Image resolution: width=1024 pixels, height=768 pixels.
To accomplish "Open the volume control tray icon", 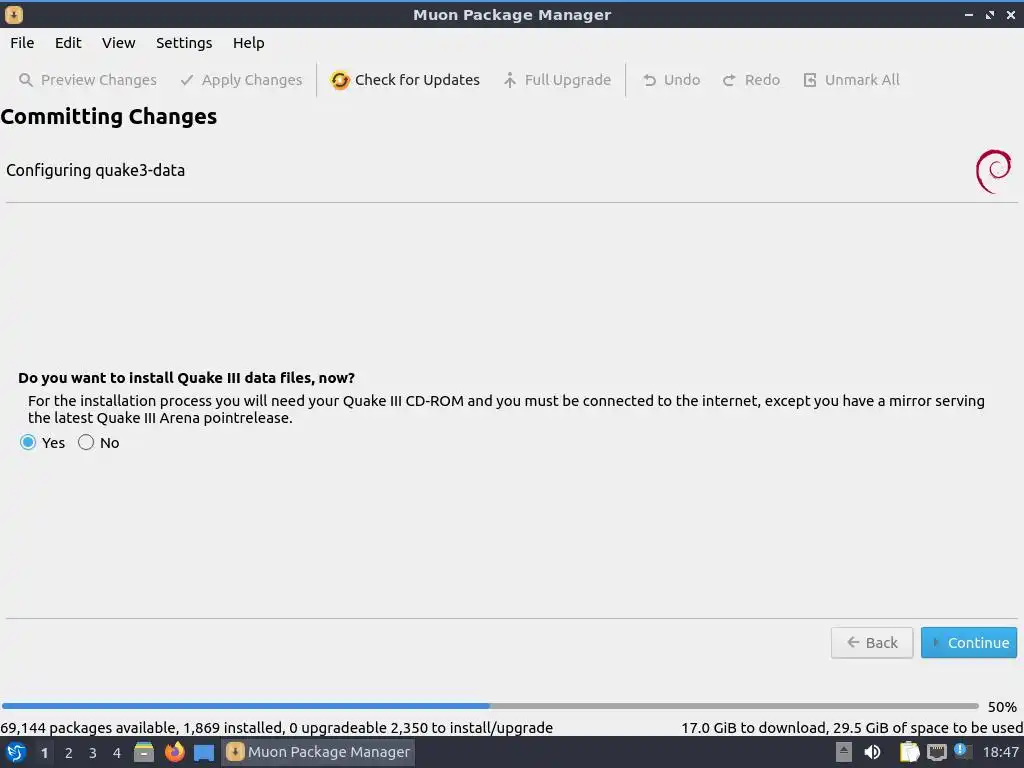I will click(872, 752).
